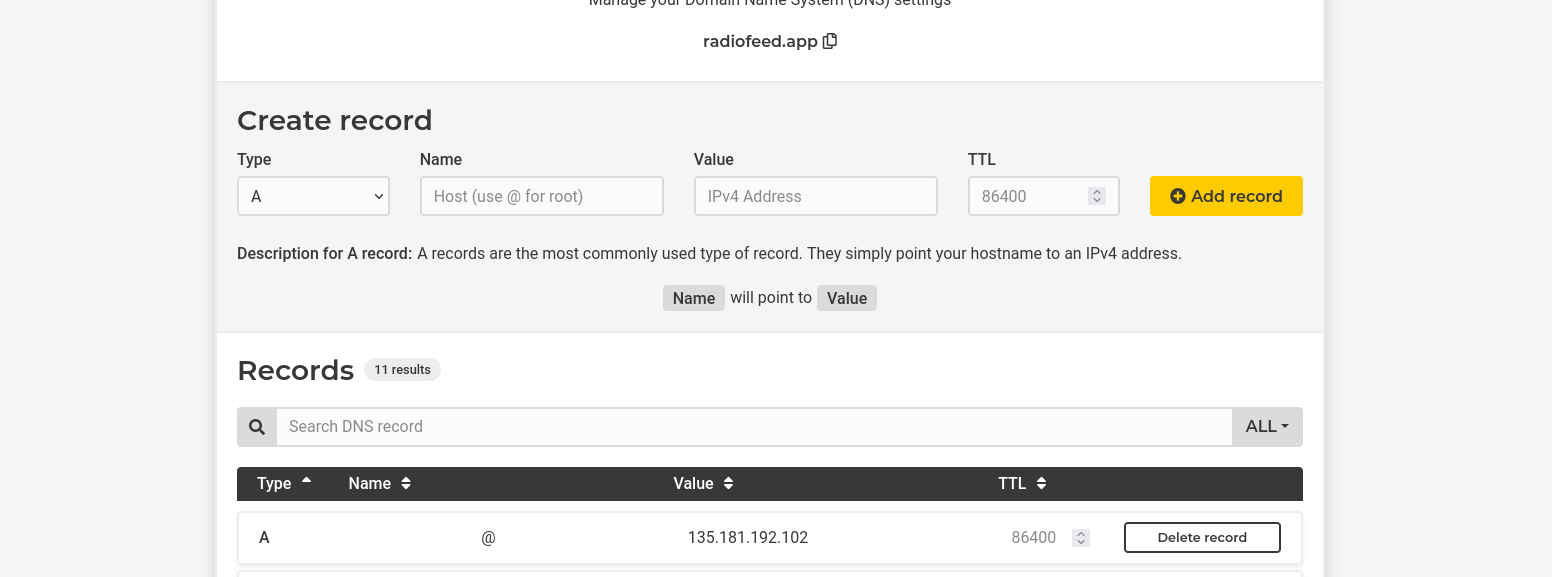This screenshot has height=577, width=1552.
Task: Click the TTL stepper in Create record
Action: (1097, 196)
